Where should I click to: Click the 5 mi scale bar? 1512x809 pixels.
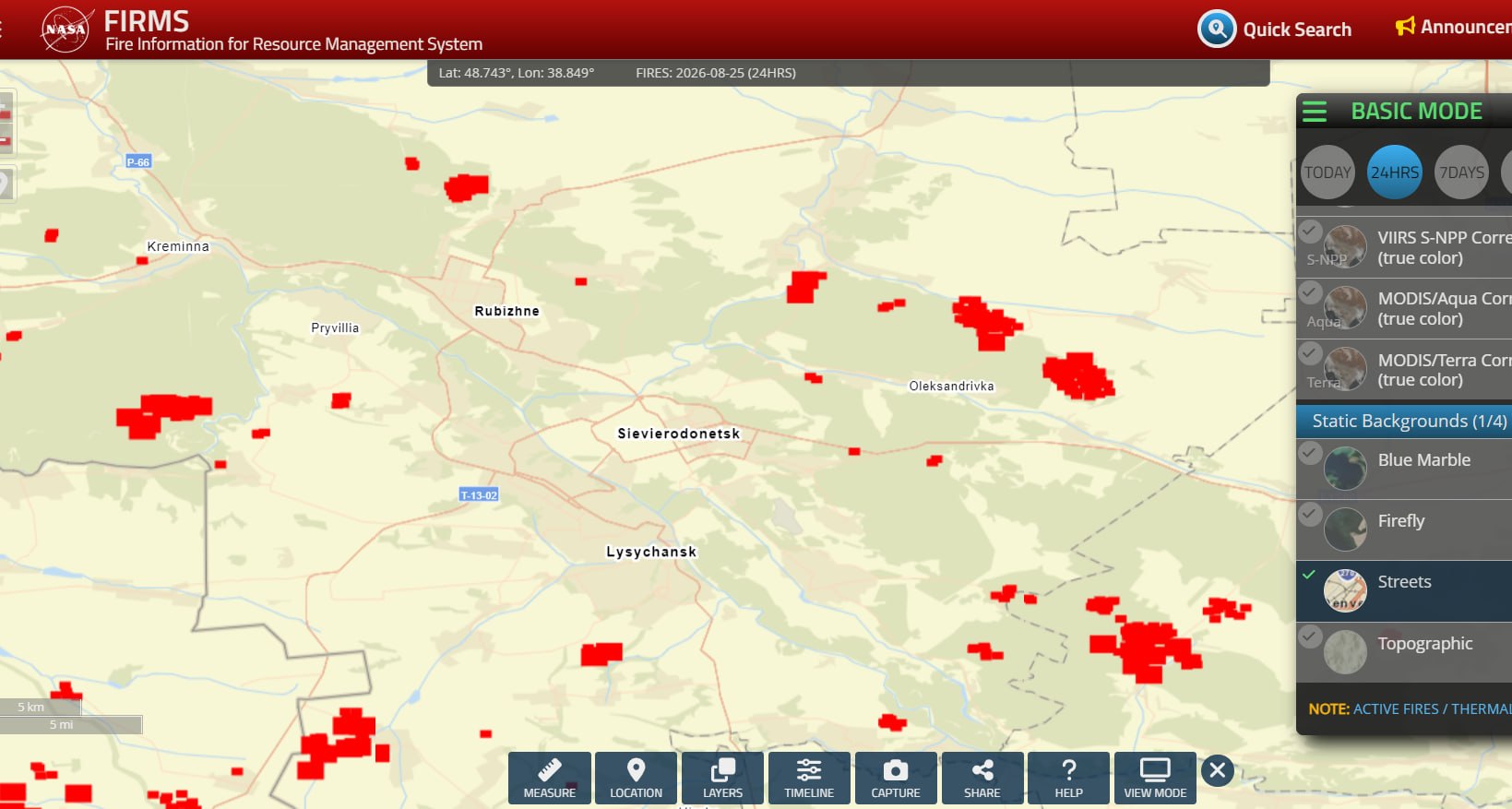[71, 725]
